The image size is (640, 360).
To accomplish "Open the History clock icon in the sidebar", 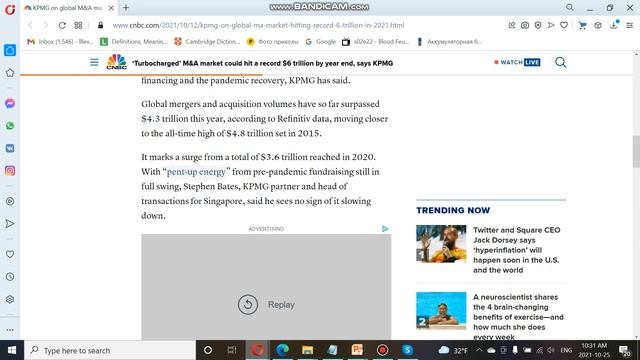I will pyautogui.click(x=10, y=277).
